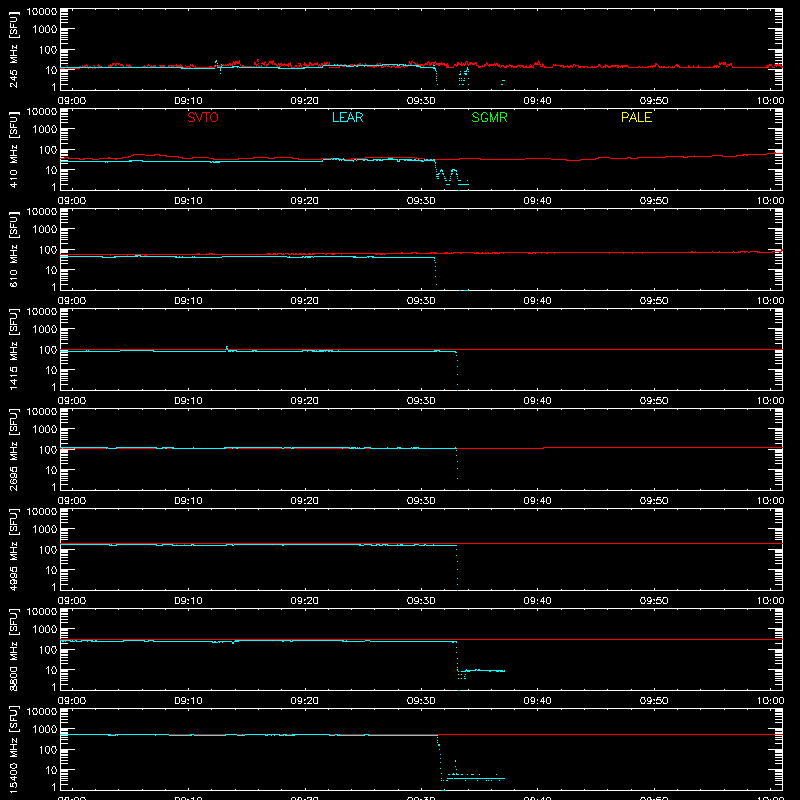
Task: Click 09:00 tick label under 8800 MHz plot
Action: 72,701
